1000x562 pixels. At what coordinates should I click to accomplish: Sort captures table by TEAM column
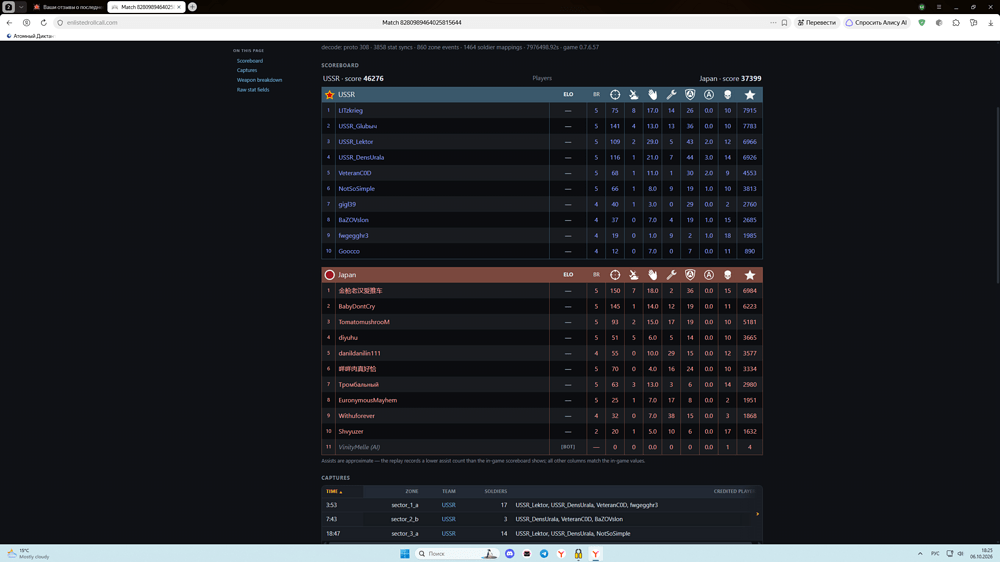pos(448,491)
